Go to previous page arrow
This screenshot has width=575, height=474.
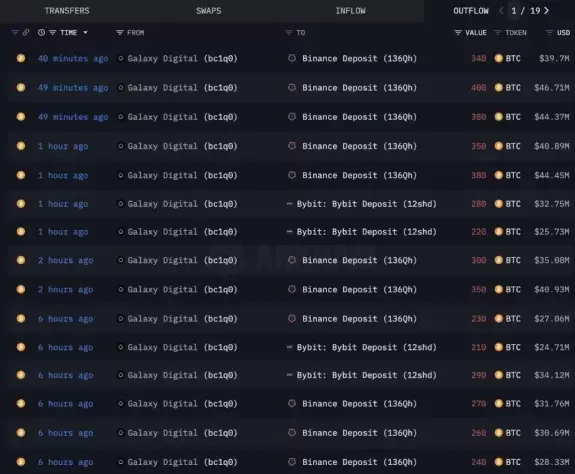[x=501, y=11]
